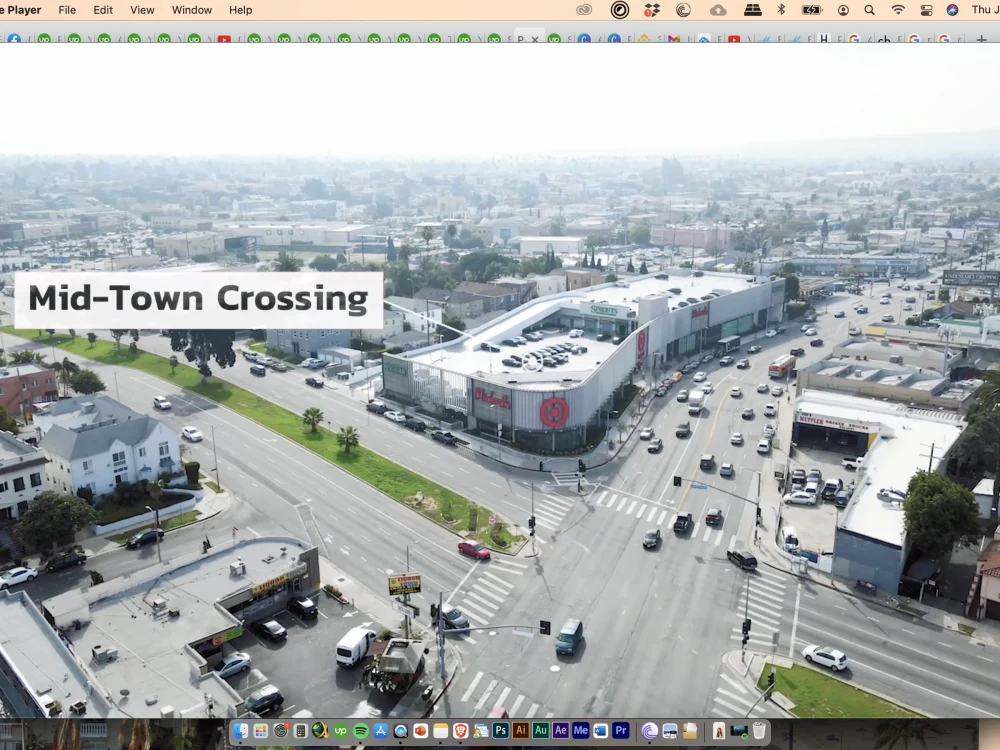
Task: Open the Player application menu
Action: click(x=22, y=10)
